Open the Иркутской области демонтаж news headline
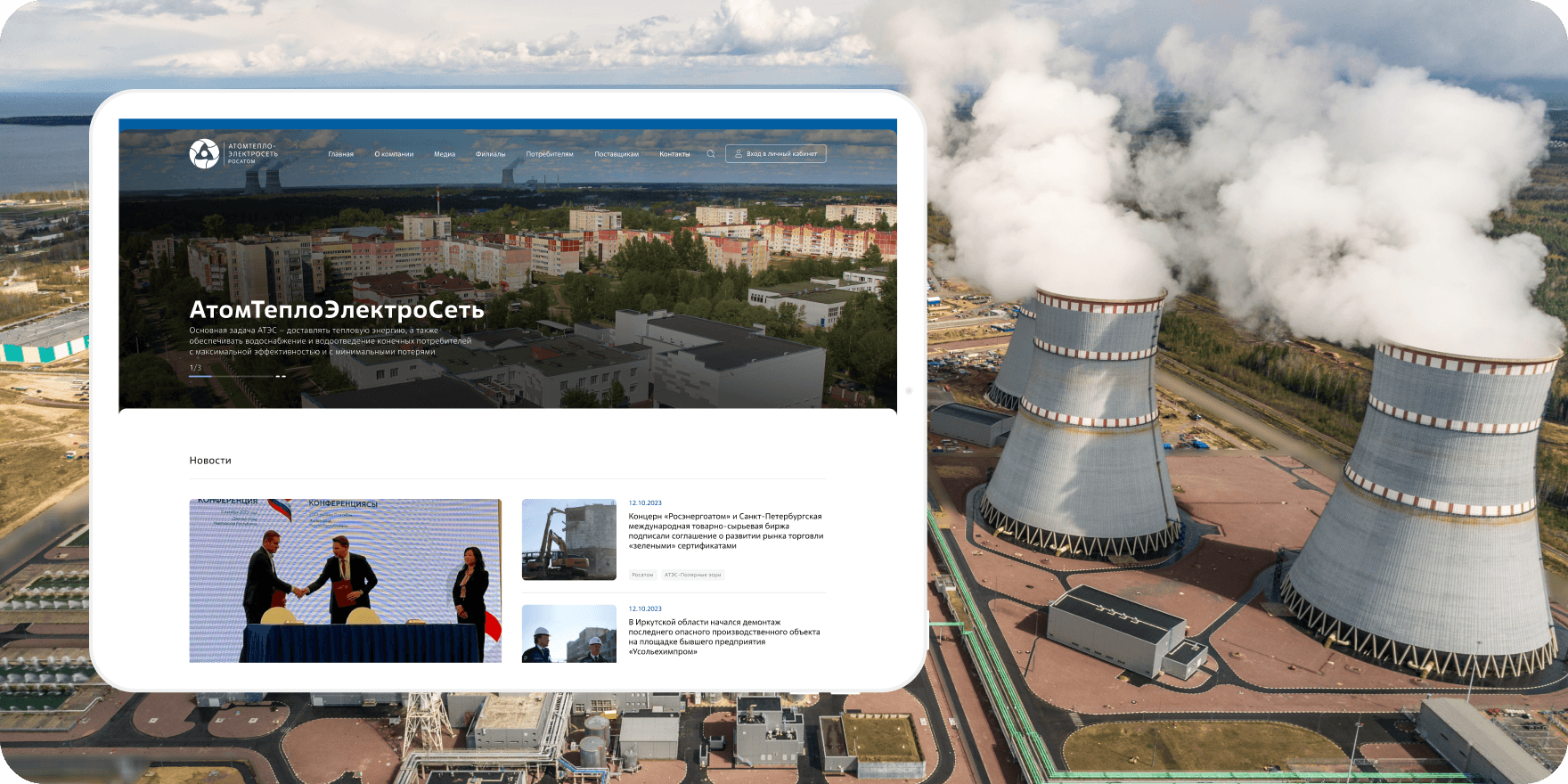 pyautogui.click(x=724, y=637)
